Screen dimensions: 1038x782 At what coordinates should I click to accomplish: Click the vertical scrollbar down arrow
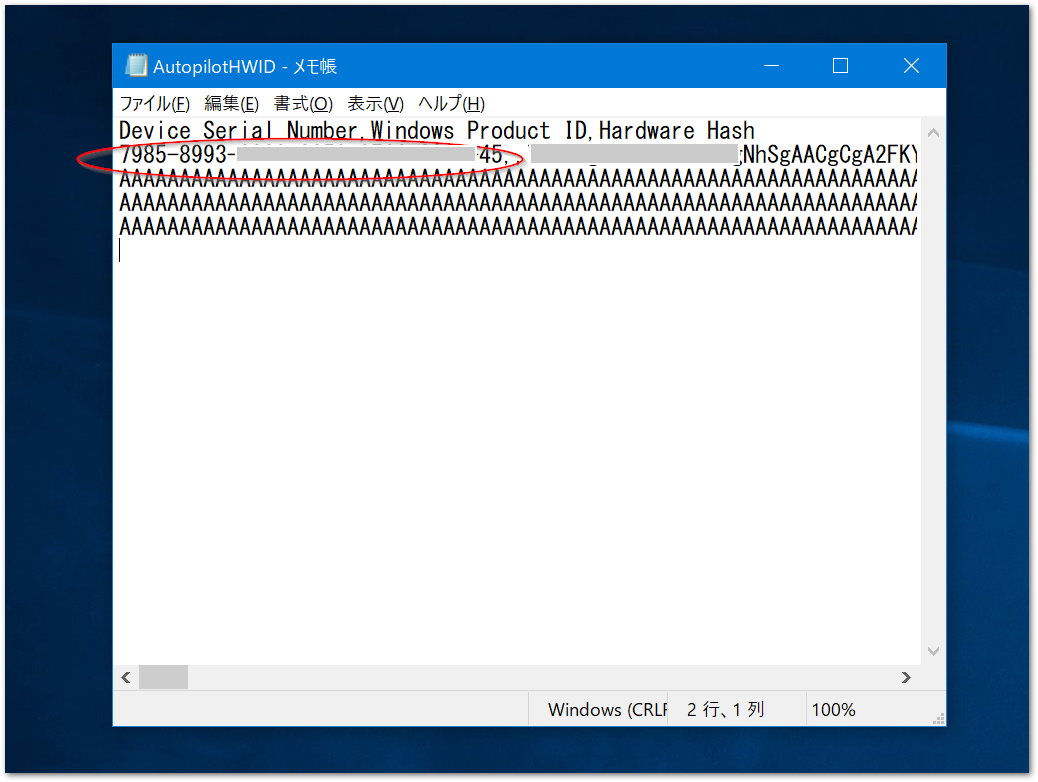coord(933,652)
